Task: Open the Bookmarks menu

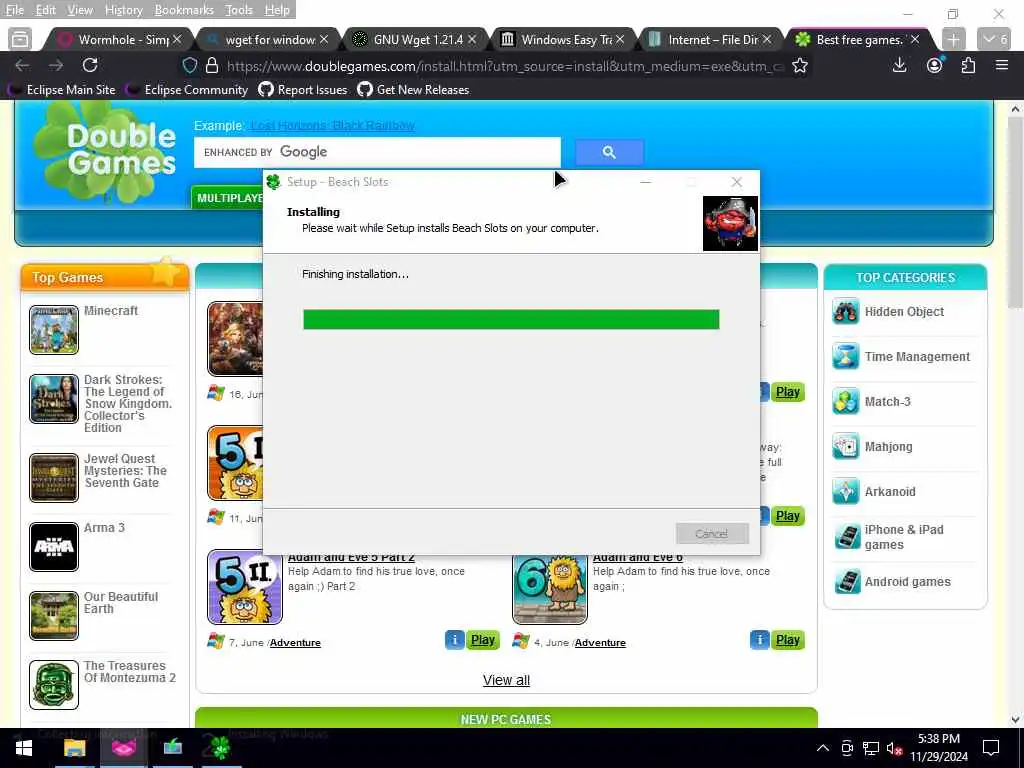Action: click(x=184, y=10)
